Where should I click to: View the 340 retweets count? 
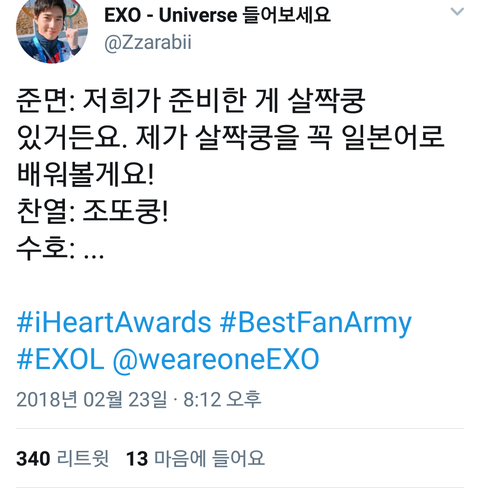(x=33, y=459)
